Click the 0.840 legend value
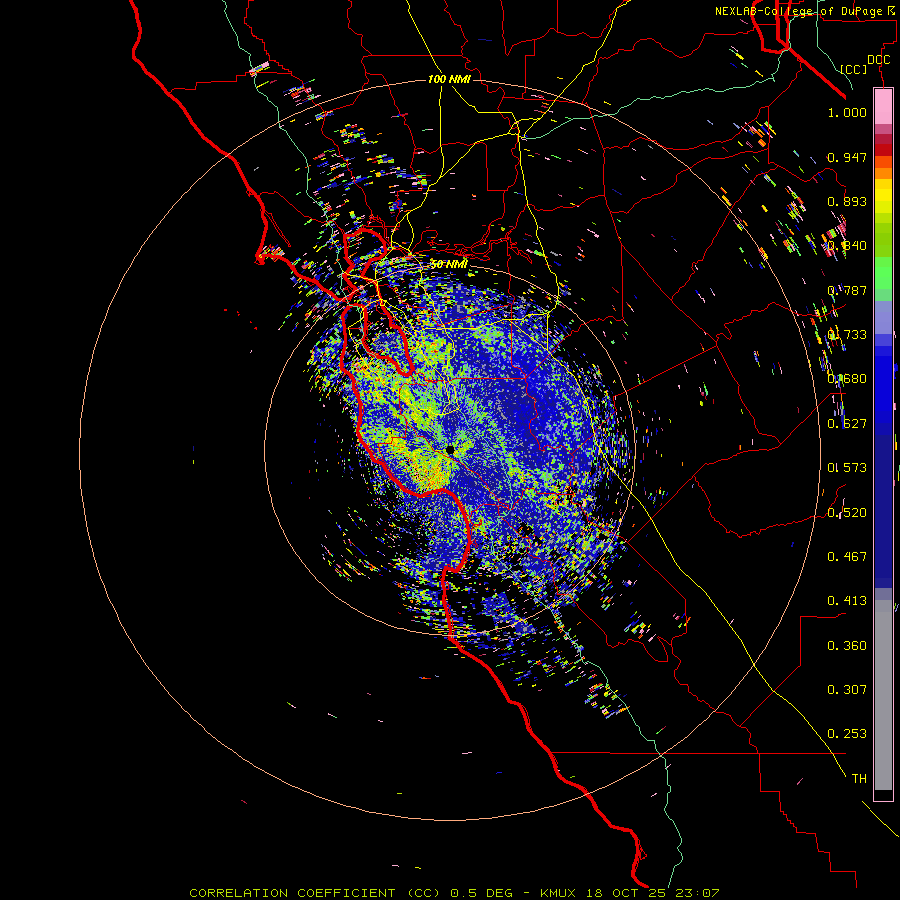Image resolution: width=900 pixels, height=900 pixels. click(x=847, y=246)
